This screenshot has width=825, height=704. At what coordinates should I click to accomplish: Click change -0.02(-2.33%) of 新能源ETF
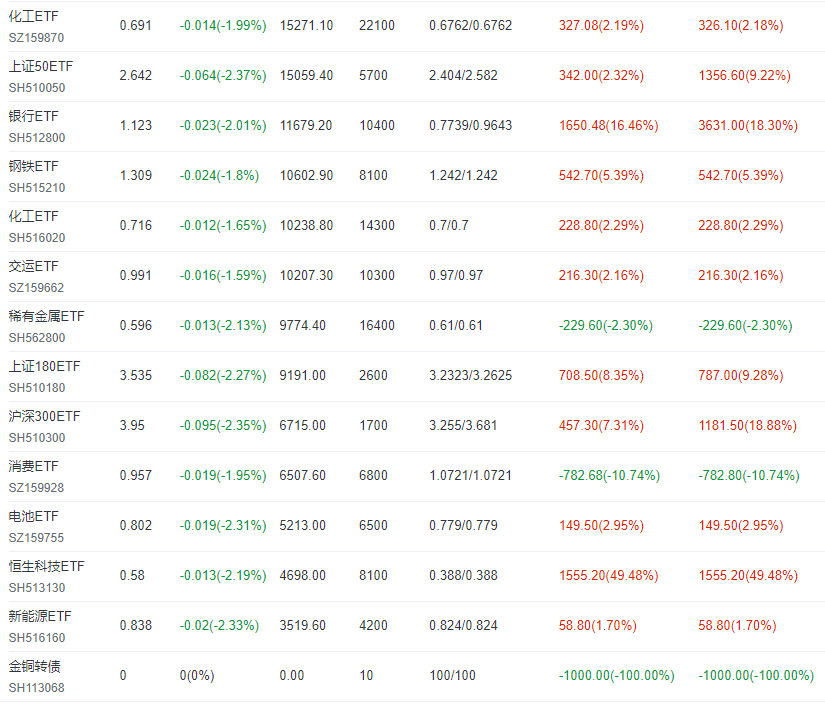point(219,626)
